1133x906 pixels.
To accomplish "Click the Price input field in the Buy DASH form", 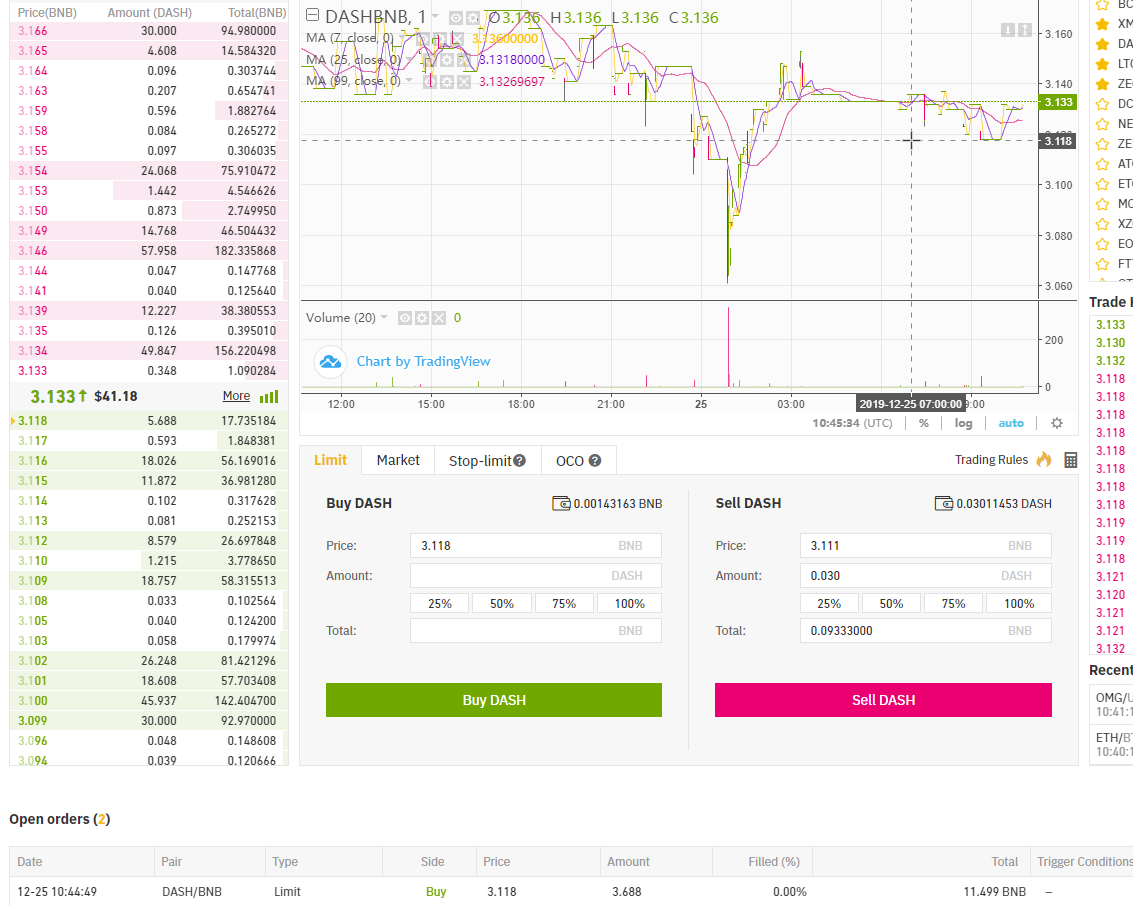I will point(536,545).
